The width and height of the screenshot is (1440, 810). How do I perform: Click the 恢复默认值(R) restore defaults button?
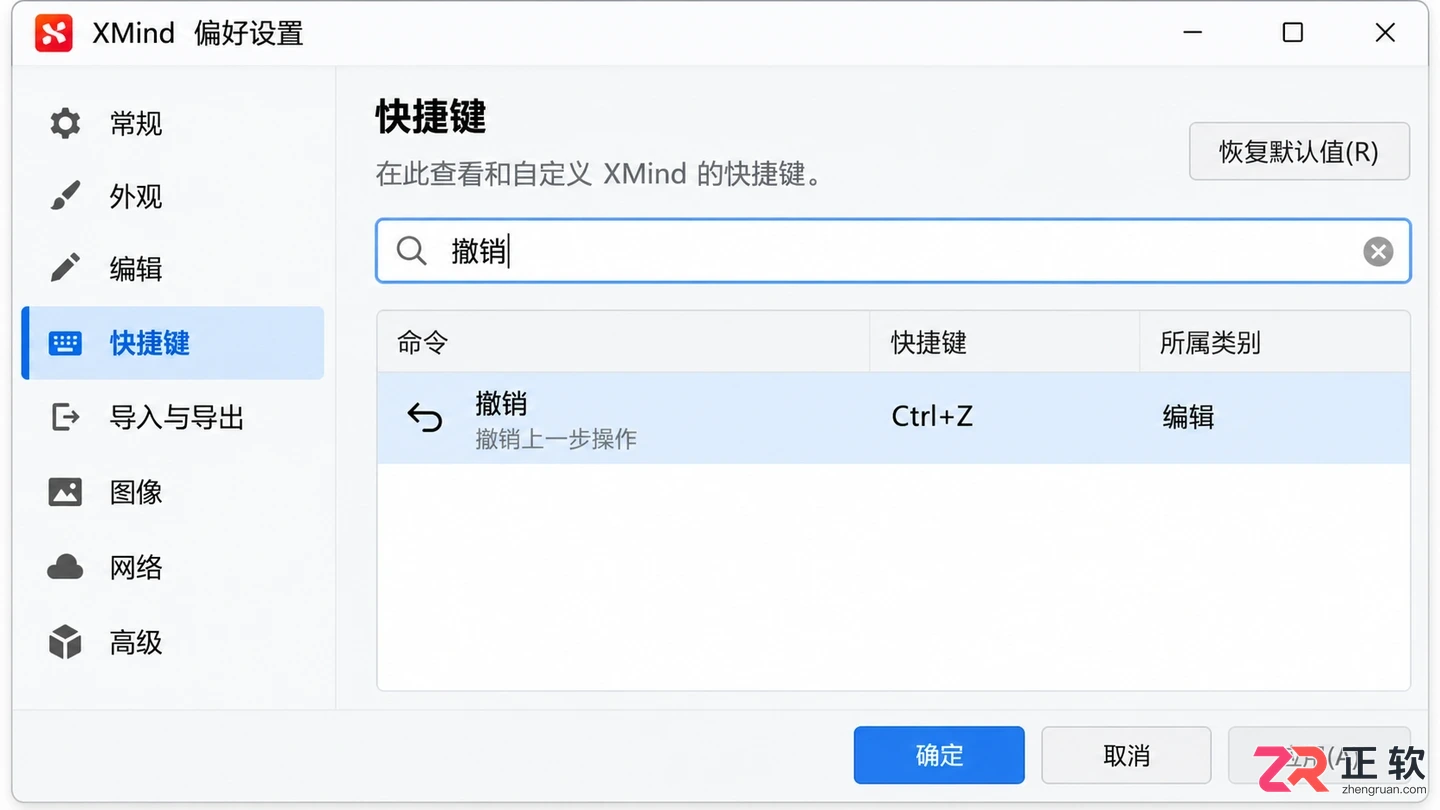point(1299,152)
